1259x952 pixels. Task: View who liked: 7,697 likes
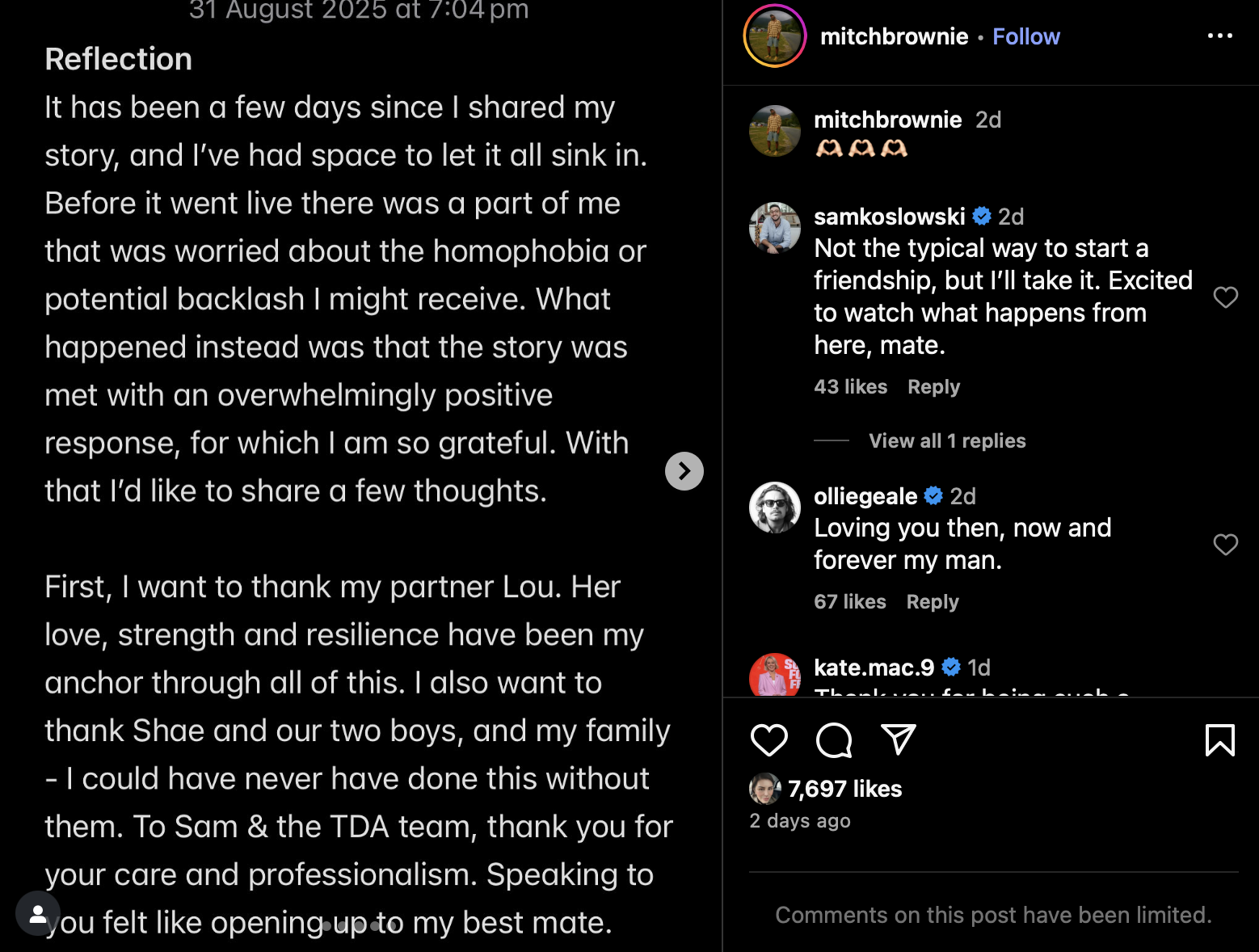844,789
